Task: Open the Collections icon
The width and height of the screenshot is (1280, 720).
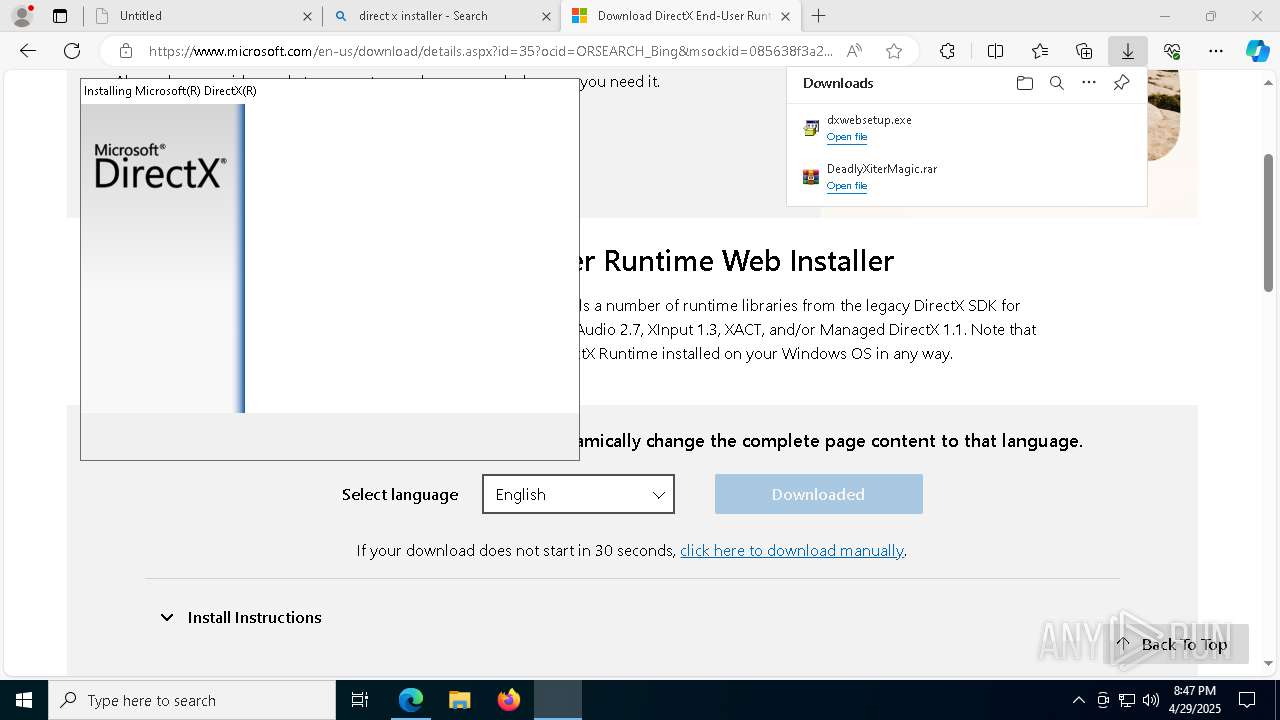Action: tap(1084, 51)
